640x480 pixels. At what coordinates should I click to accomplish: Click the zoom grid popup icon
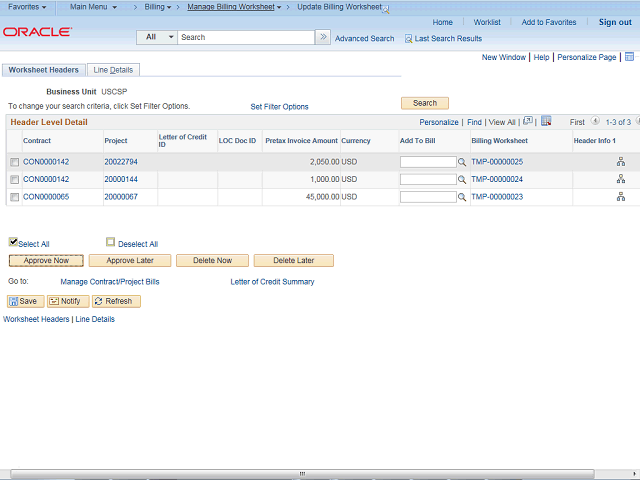pos(528,122)
